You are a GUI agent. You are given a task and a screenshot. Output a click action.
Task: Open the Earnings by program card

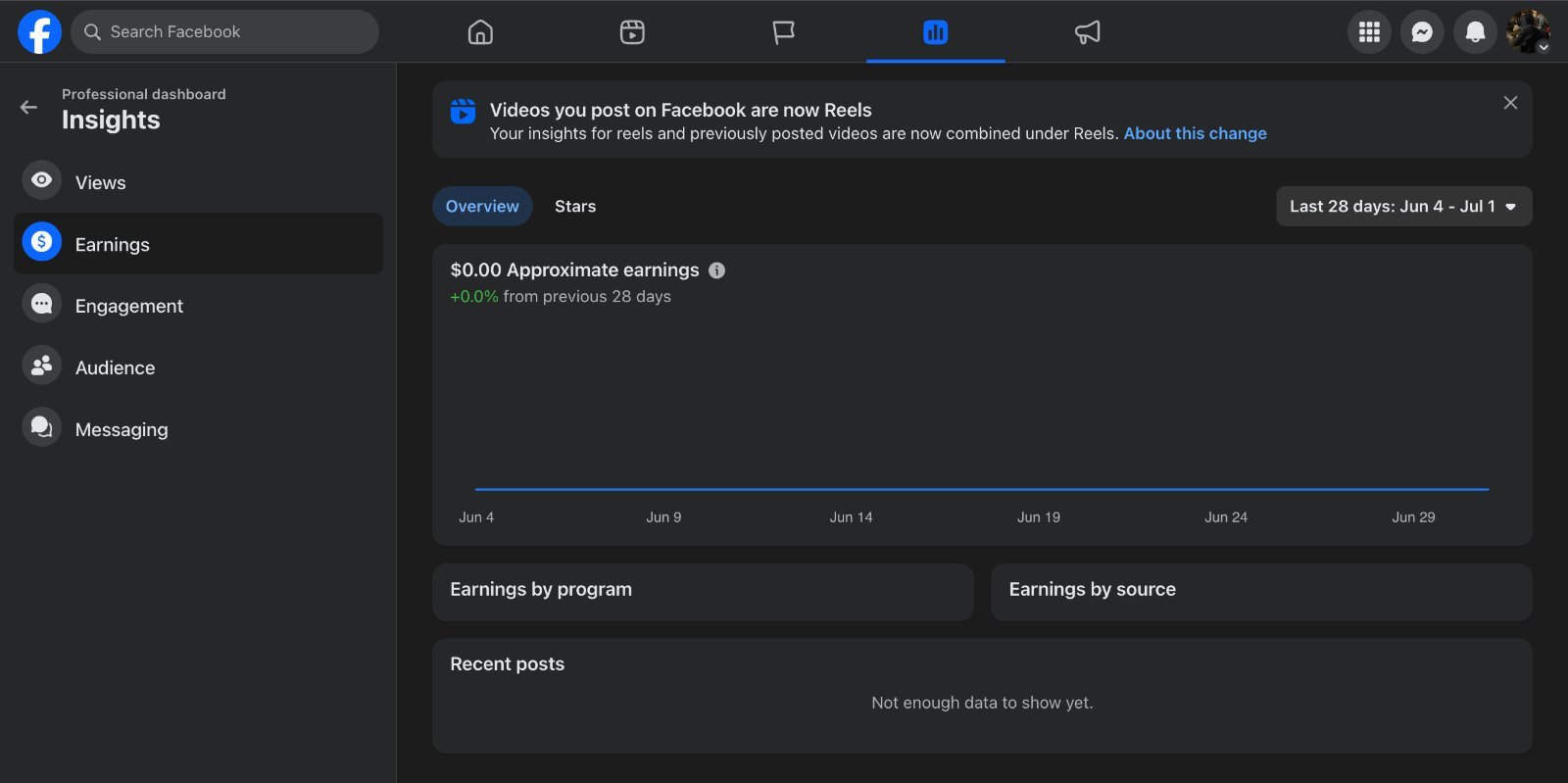(703, 591)
